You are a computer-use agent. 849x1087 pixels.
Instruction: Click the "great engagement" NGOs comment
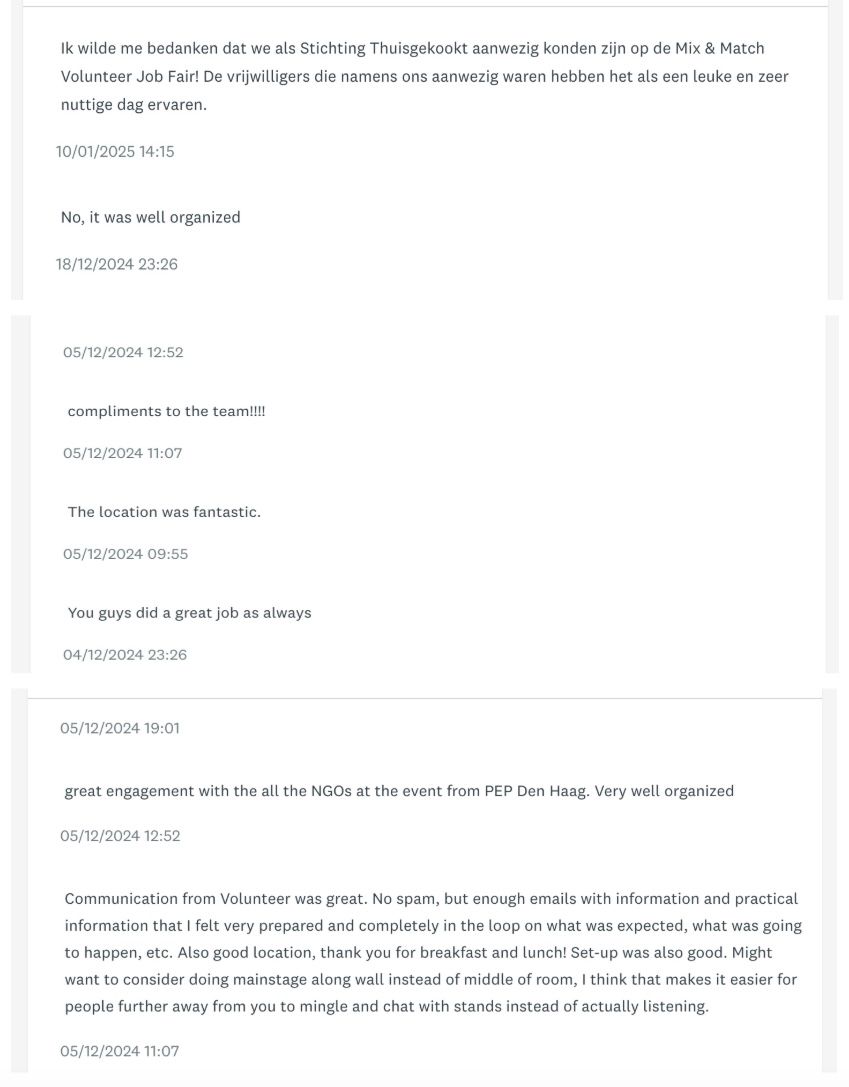pos(399,791)
